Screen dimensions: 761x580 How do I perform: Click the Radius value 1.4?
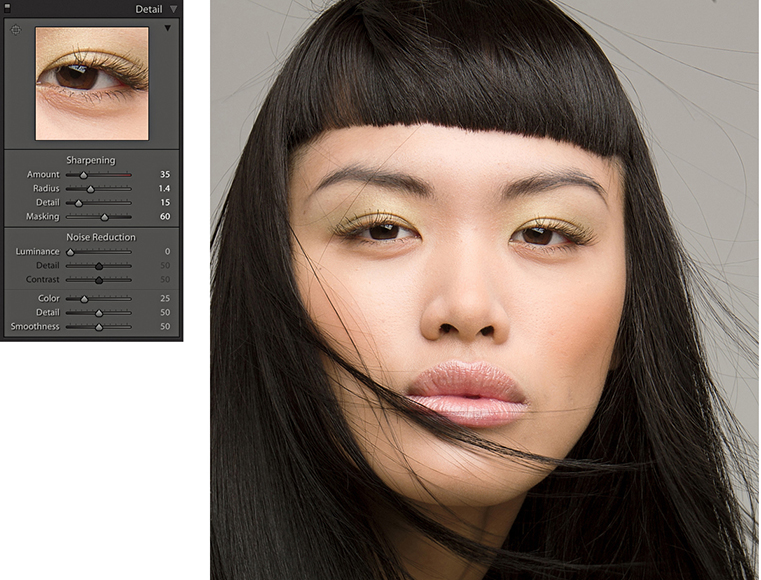pyautogui.click(x=164, y=188)
